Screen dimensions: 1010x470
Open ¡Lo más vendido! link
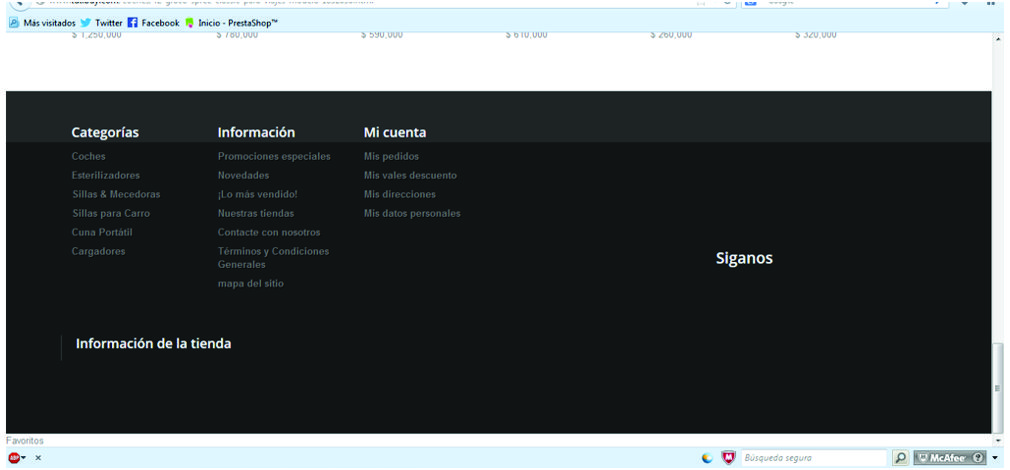[258, 194]
